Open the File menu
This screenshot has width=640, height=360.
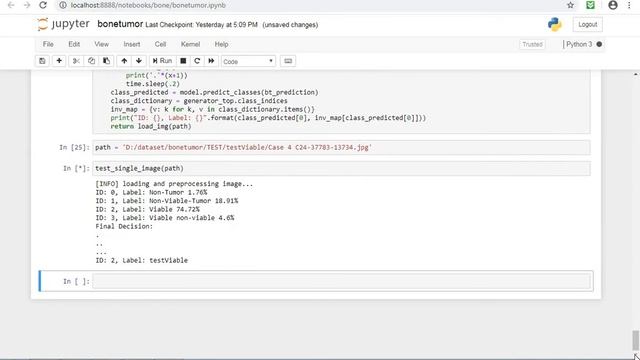pos(48,44)
